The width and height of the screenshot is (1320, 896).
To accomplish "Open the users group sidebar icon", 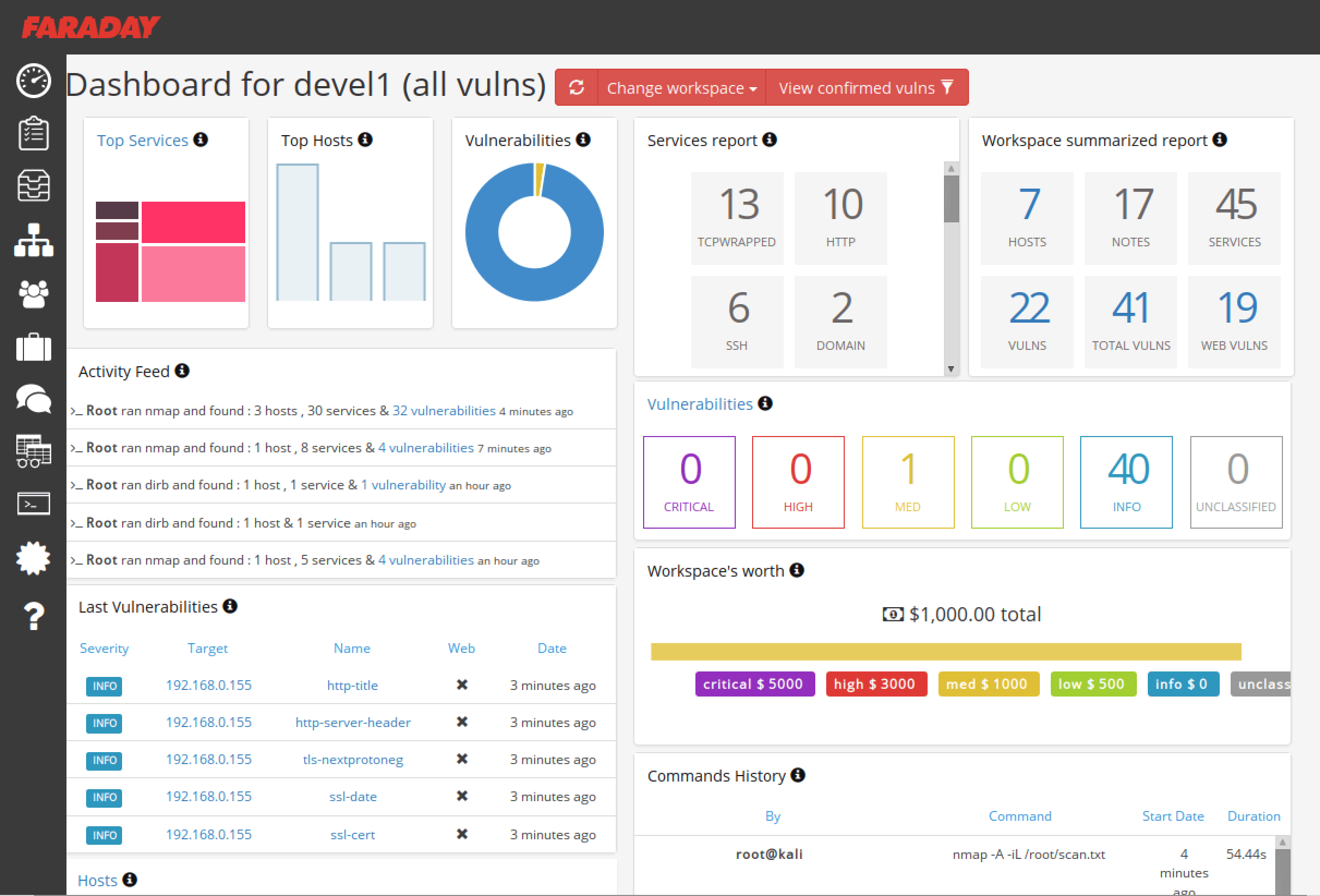I will coord(33,294).
